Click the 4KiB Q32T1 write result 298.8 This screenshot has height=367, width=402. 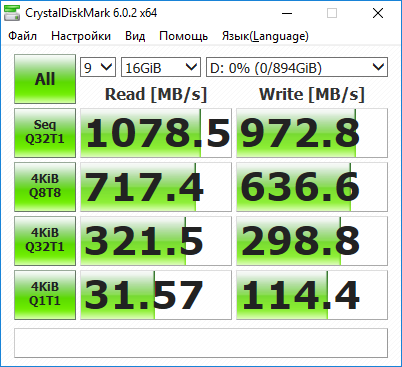pyautogui.click(x=312, y=241)
